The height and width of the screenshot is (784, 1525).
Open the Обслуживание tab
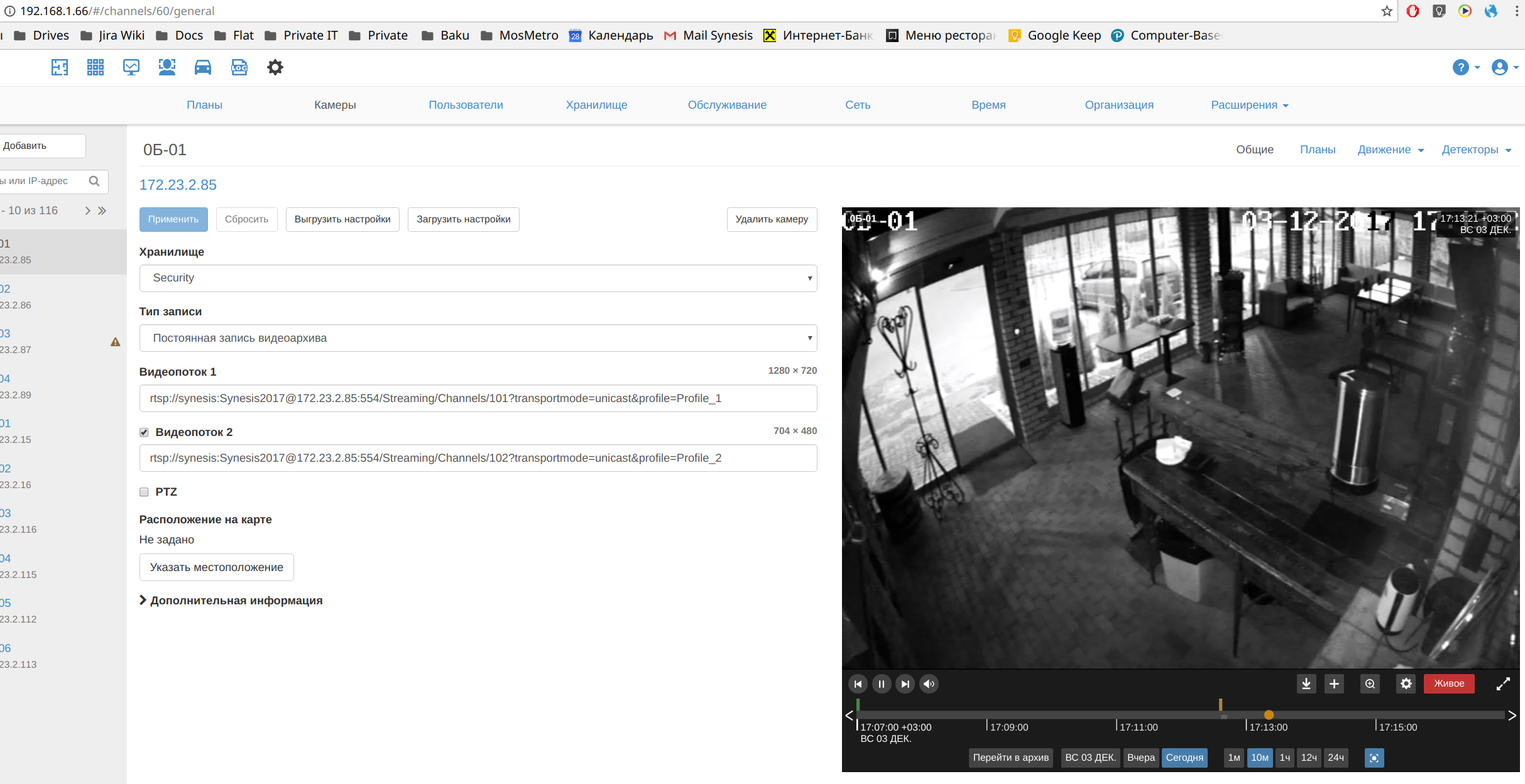point(727,105)
